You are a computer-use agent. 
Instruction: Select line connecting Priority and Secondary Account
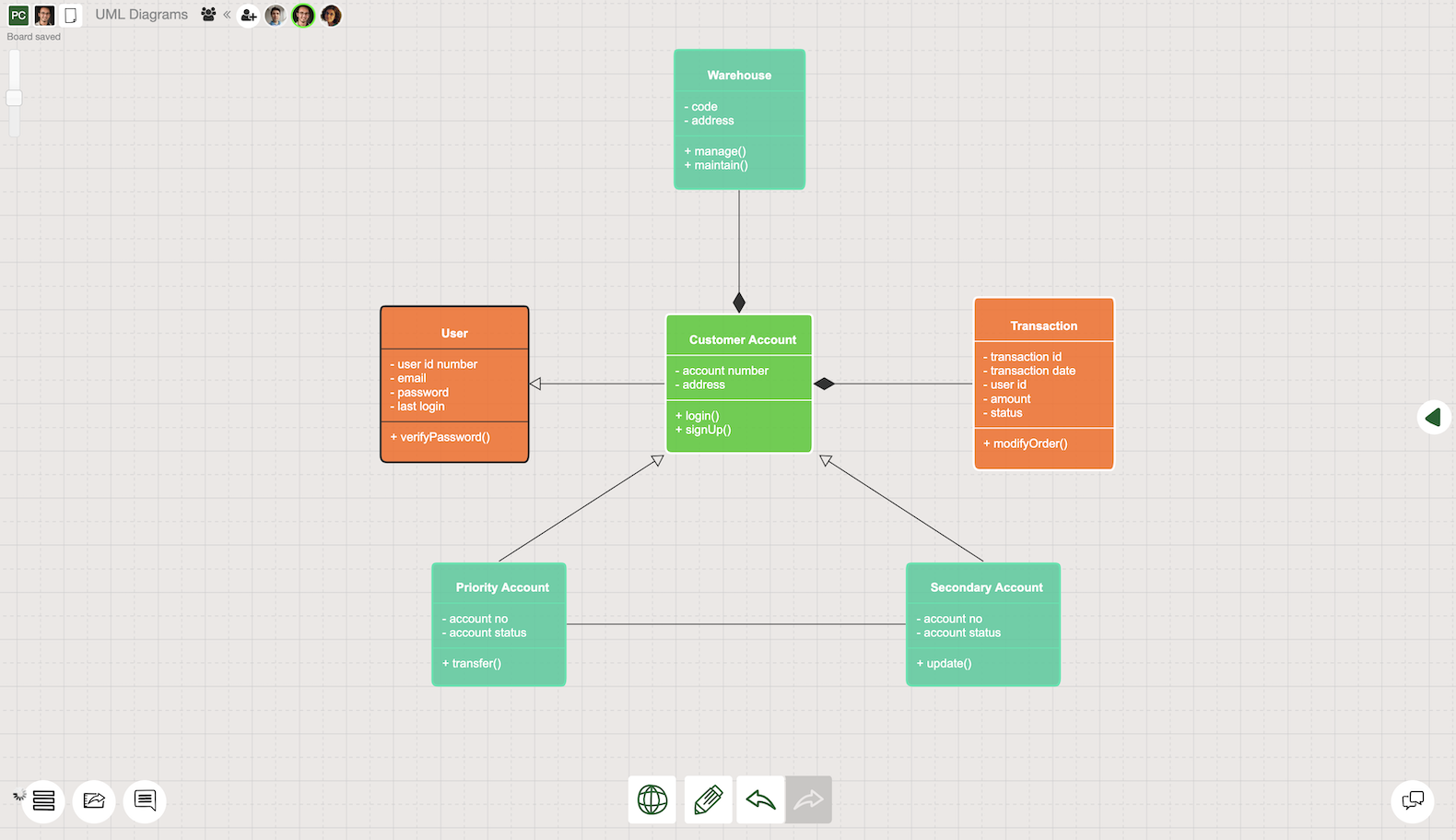[735, 624]
